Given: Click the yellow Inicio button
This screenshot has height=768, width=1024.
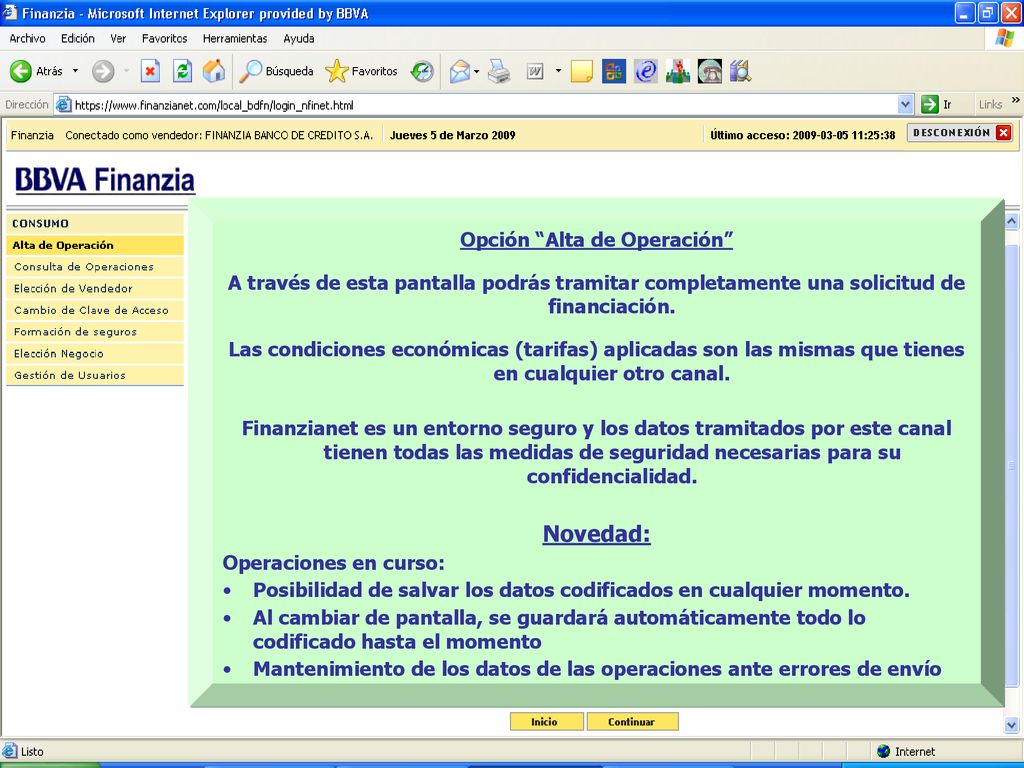Looking at the screenshot, I should [x=546, y=722].
